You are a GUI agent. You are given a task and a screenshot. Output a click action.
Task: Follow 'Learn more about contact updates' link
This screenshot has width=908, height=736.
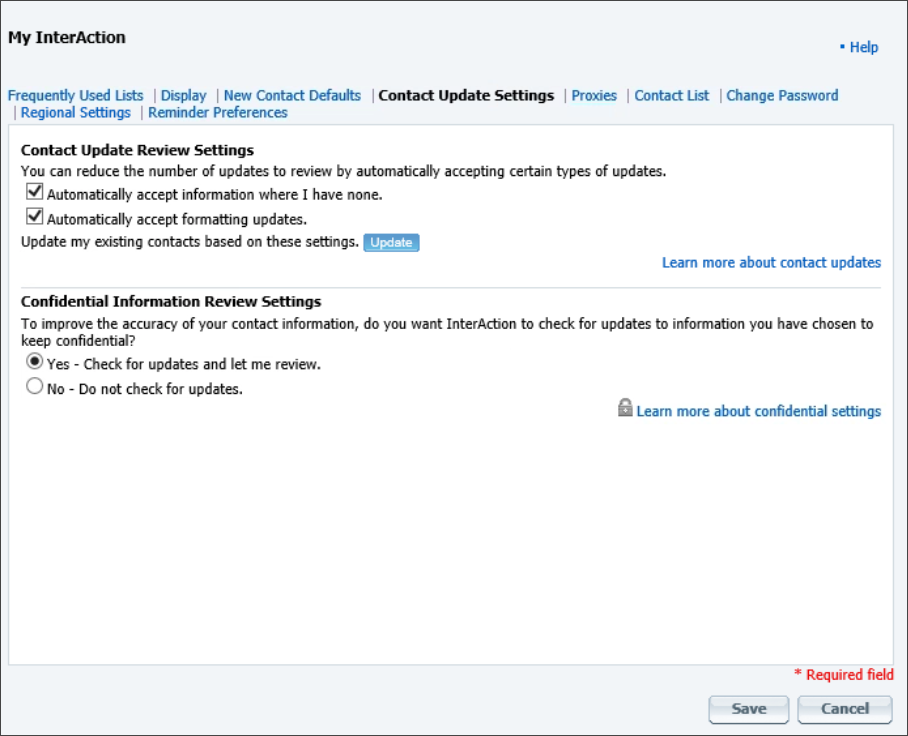[771, 263]
